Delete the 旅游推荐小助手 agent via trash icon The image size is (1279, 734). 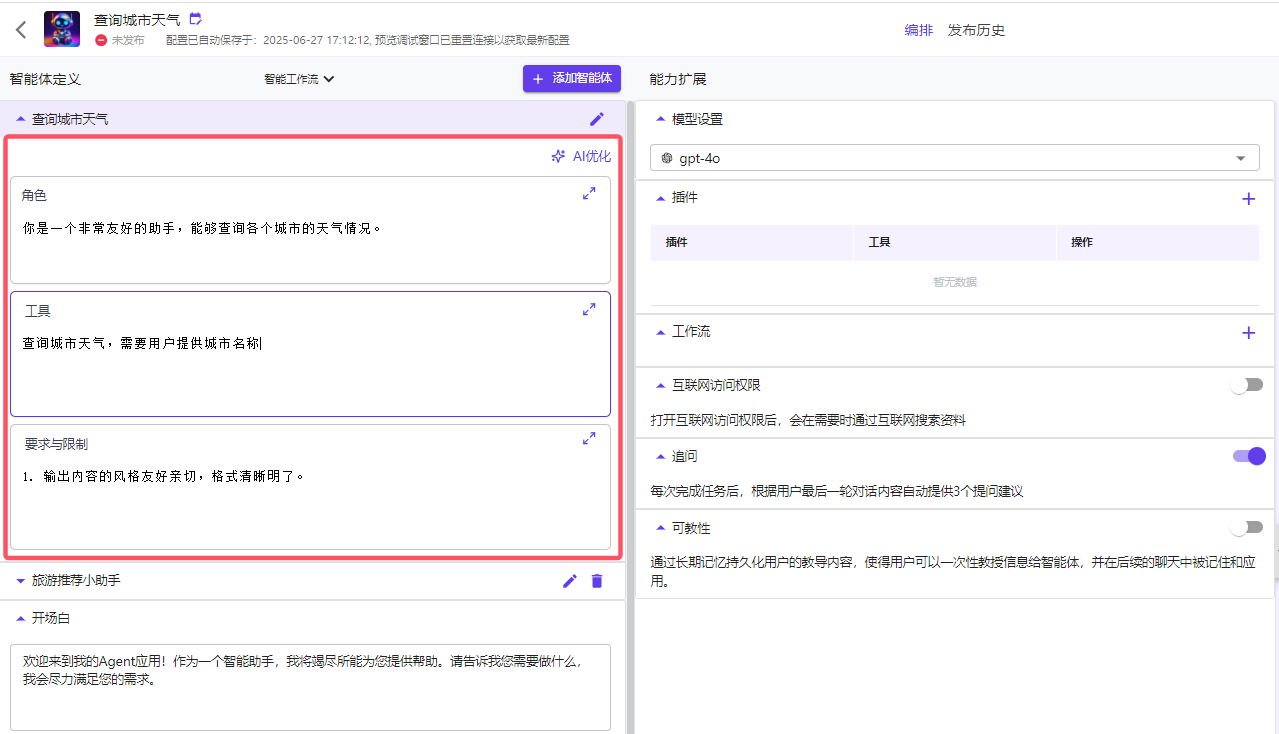pyautogui.click(x=597, y=581)
